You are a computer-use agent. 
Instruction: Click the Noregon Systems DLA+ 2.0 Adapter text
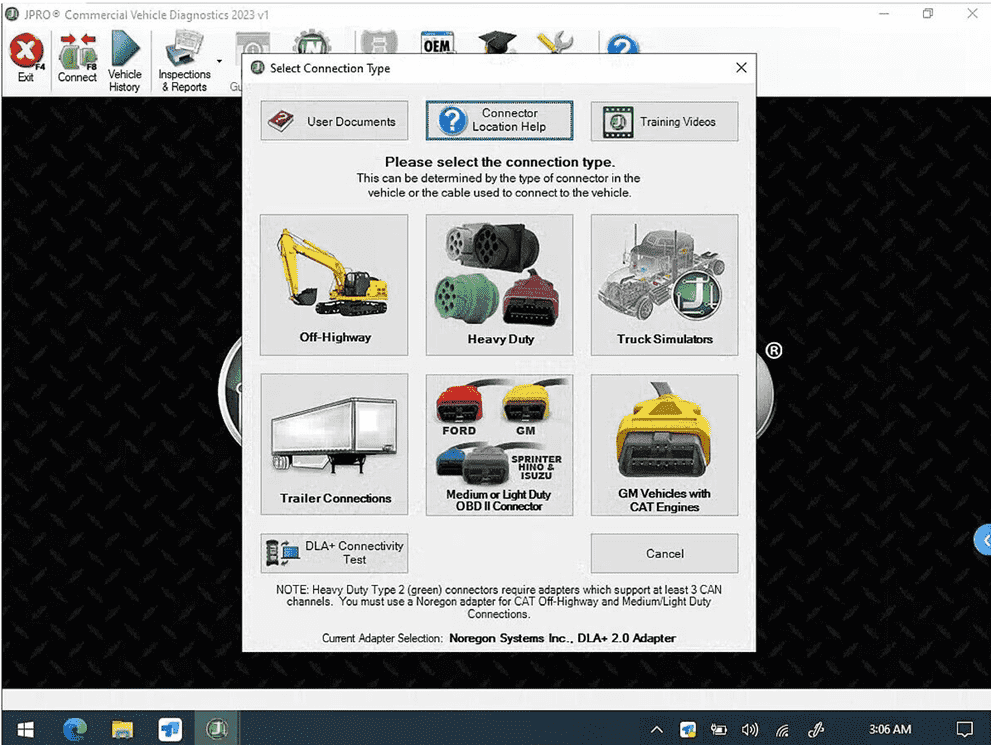pyautogui.click(x=562, y=638)
